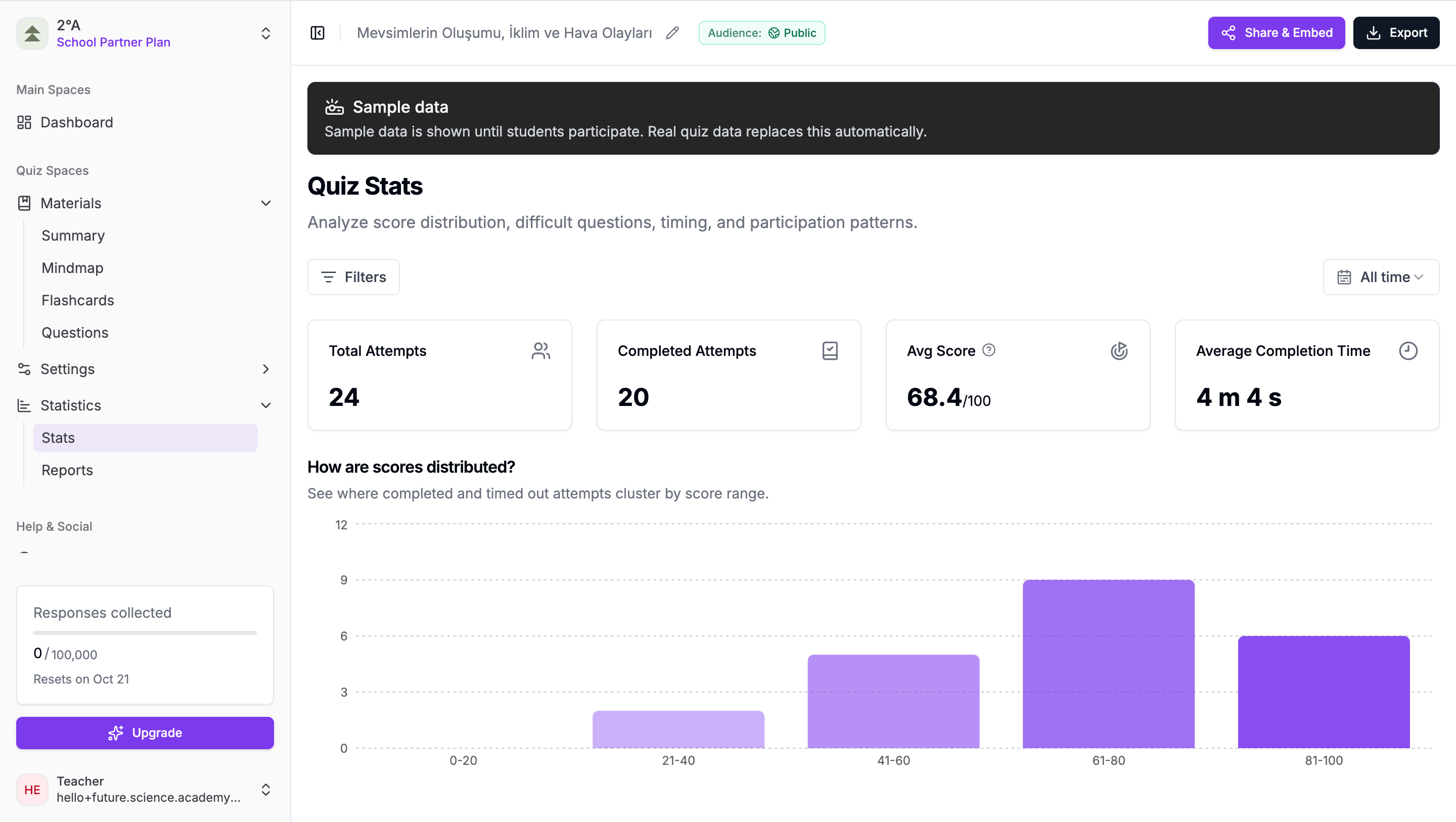Screen dimensions: 1456x822
Task: Toggle the sidebar panel icon
Action: (317, 33)
